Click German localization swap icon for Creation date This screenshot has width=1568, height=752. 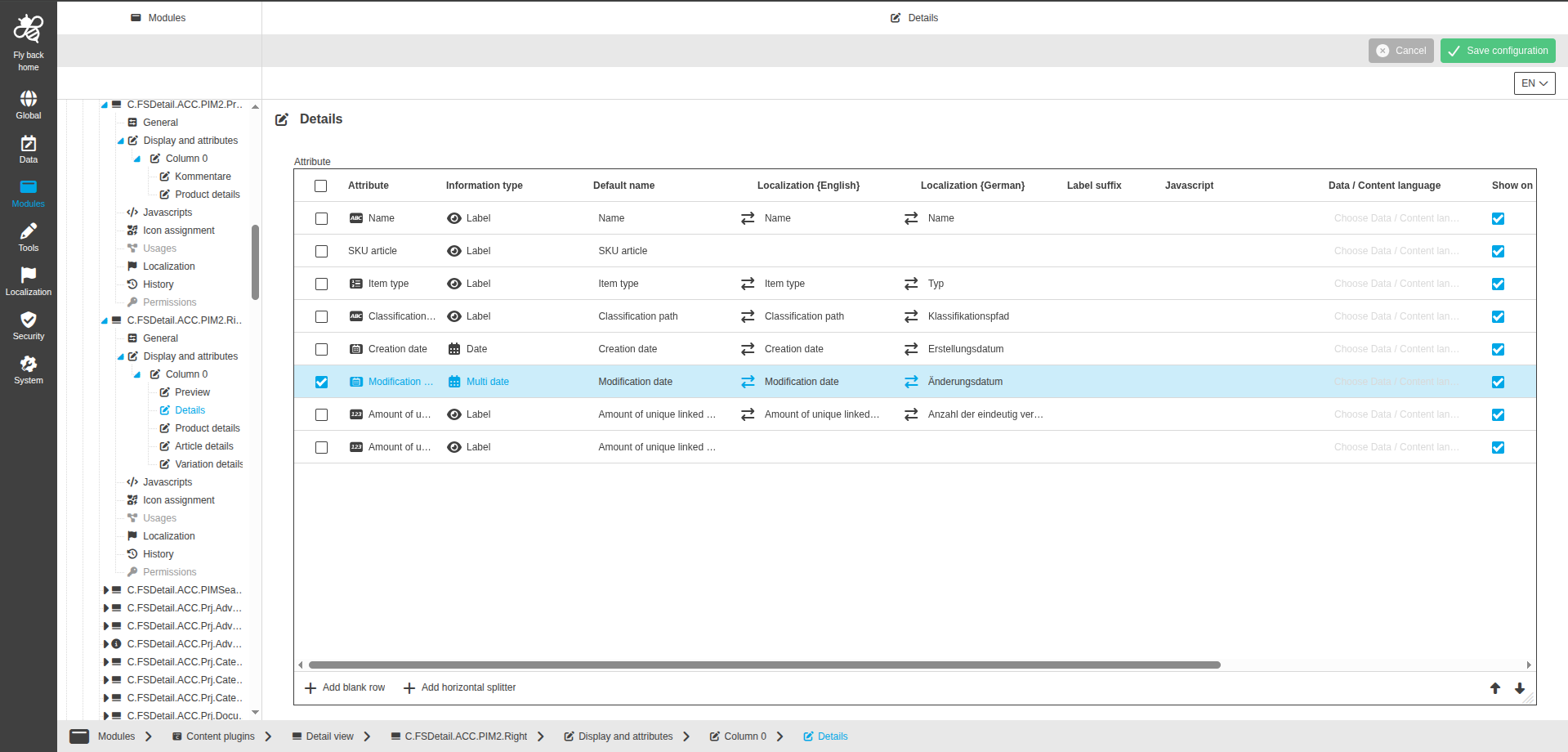(911, 349)
